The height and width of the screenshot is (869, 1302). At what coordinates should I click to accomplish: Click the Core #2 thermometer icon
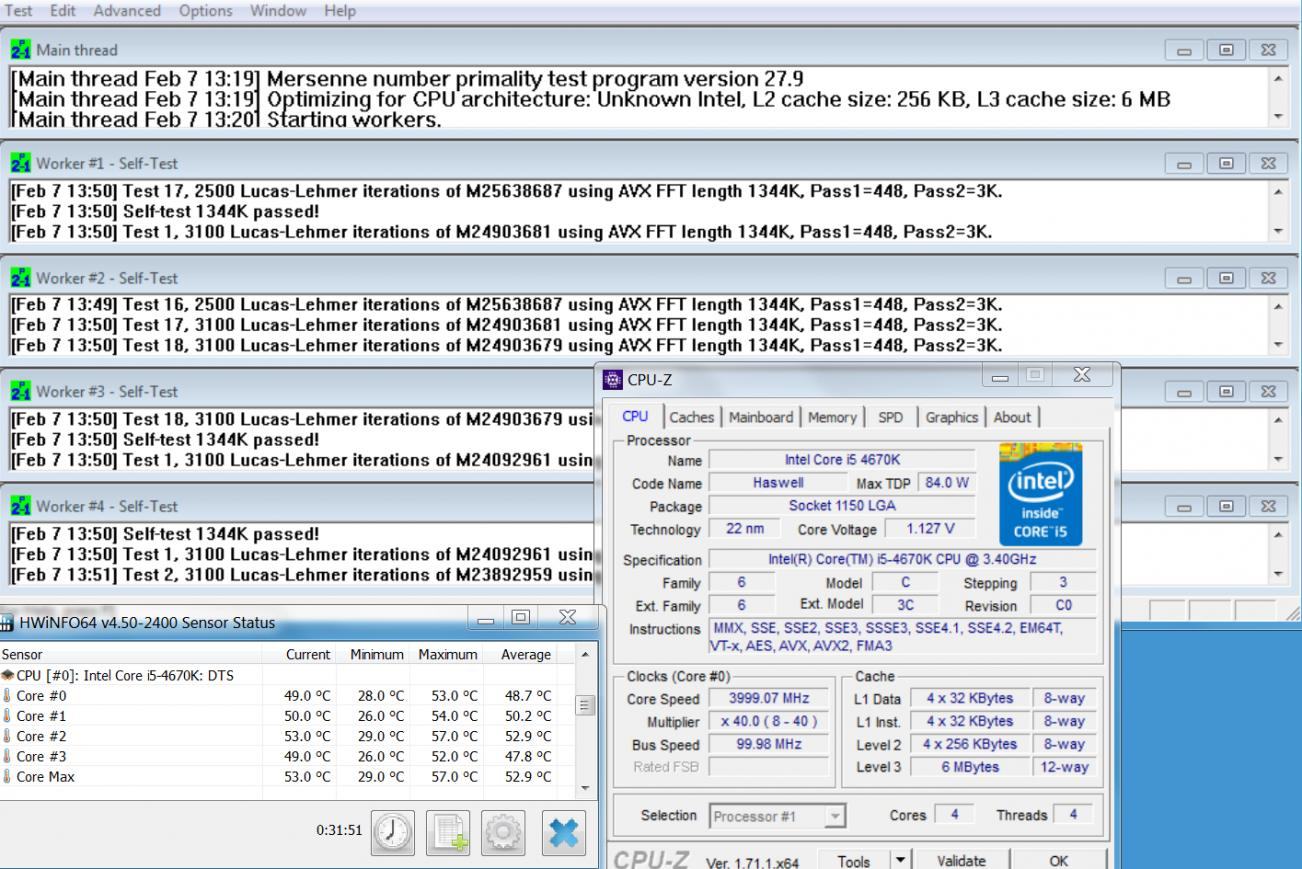coord(7,736)
